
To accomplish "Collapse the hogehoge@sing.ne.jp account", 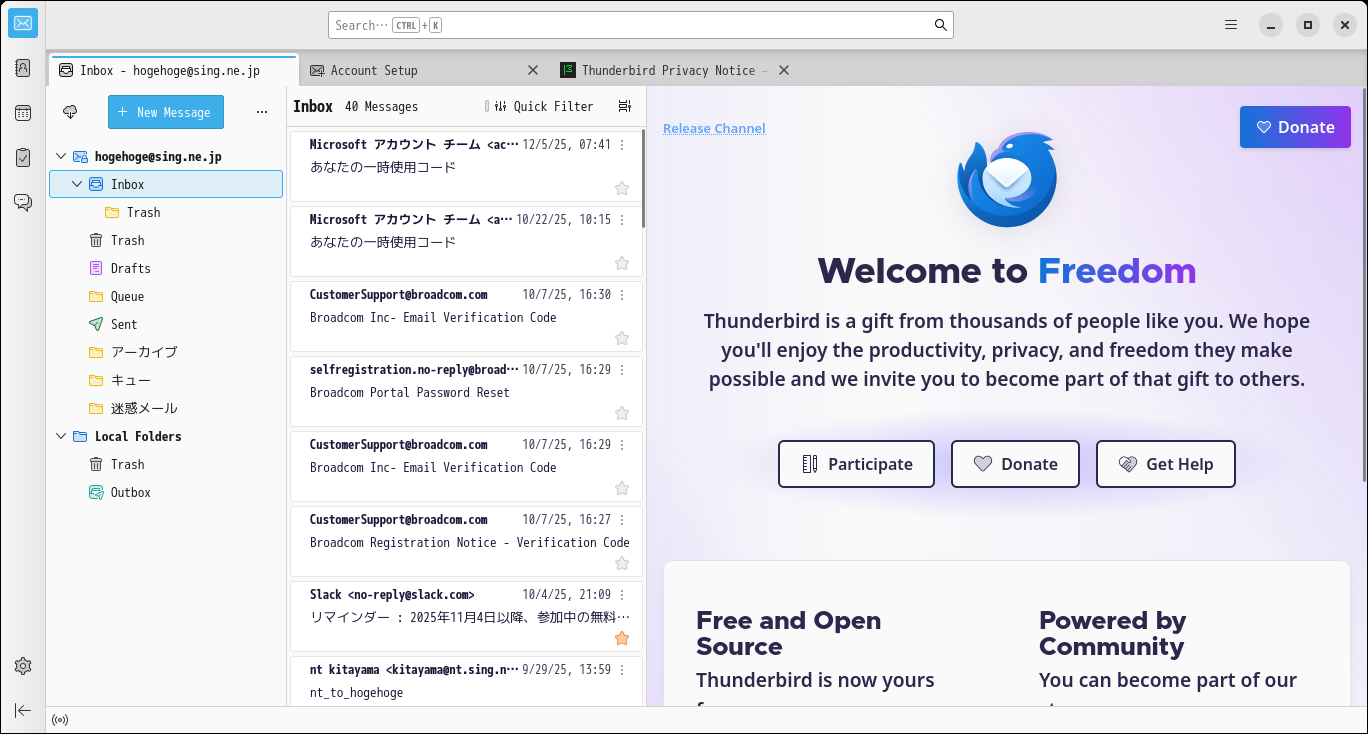I will click(x=61, y=156).
